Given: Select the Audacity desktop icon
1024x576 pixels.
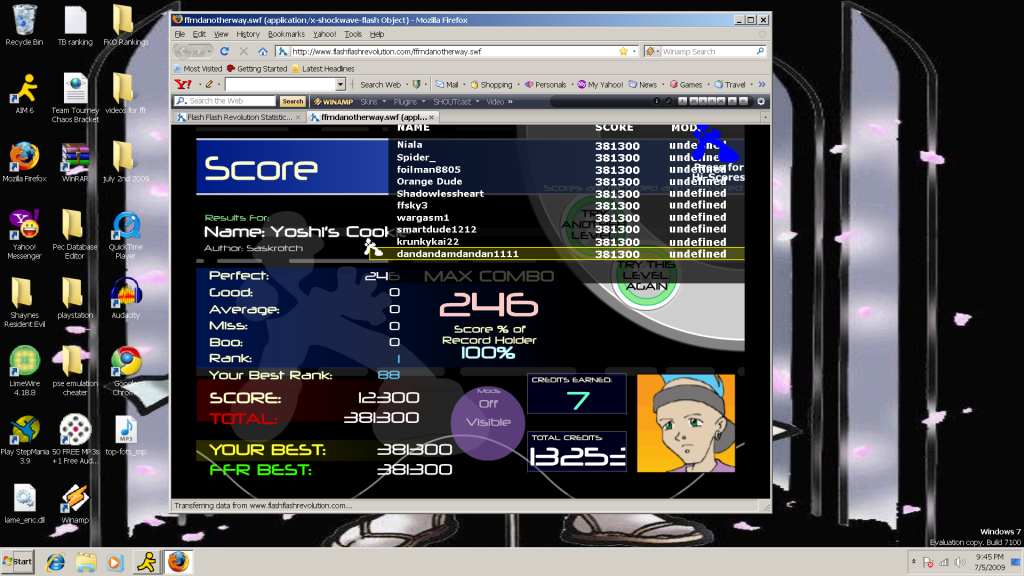Looking at the screenshot, I should click(125, 296).
